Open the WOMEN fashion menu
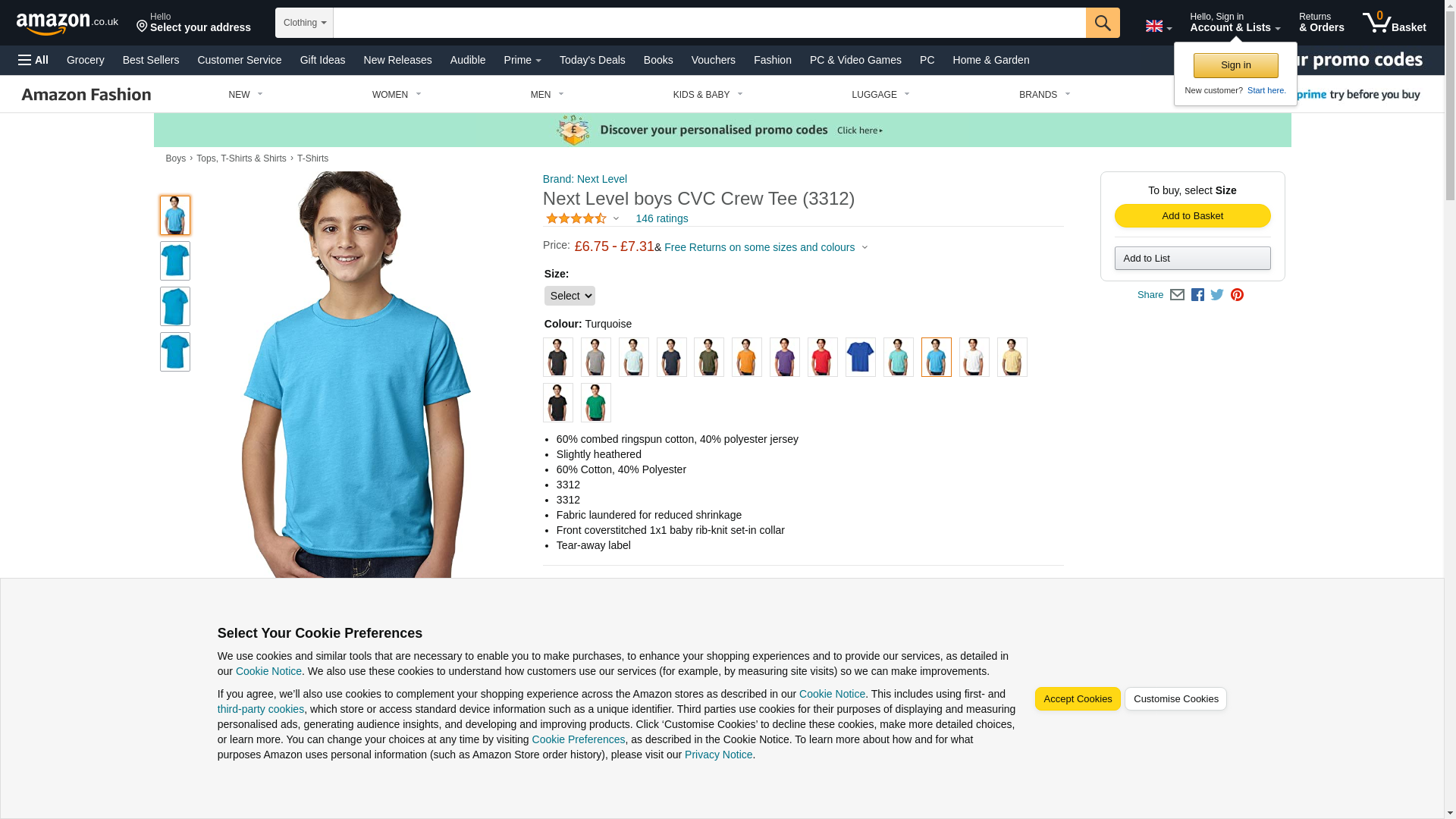The image size is (1456, 819). coord(397,95)
